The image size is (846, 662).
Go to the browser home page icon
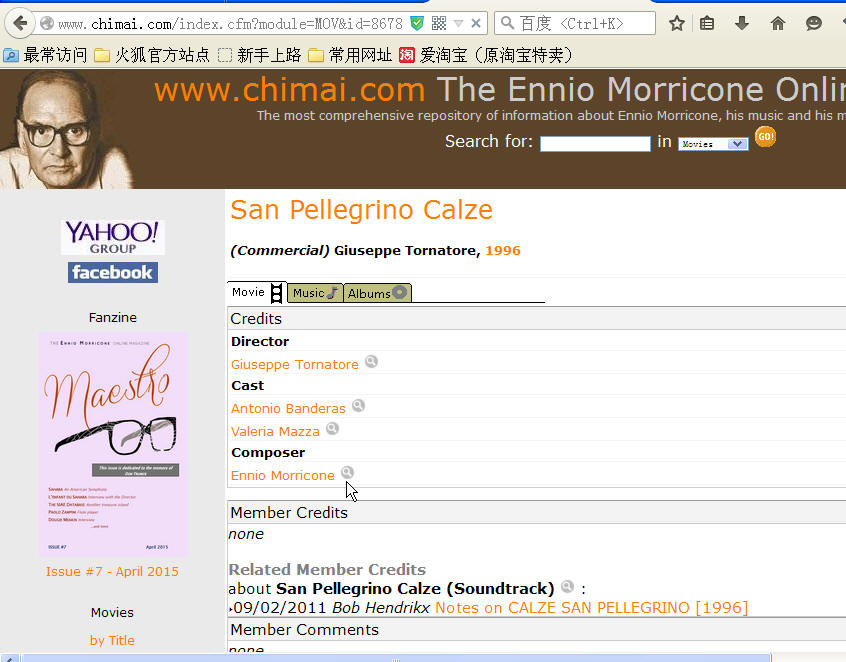tap(777, 23)
